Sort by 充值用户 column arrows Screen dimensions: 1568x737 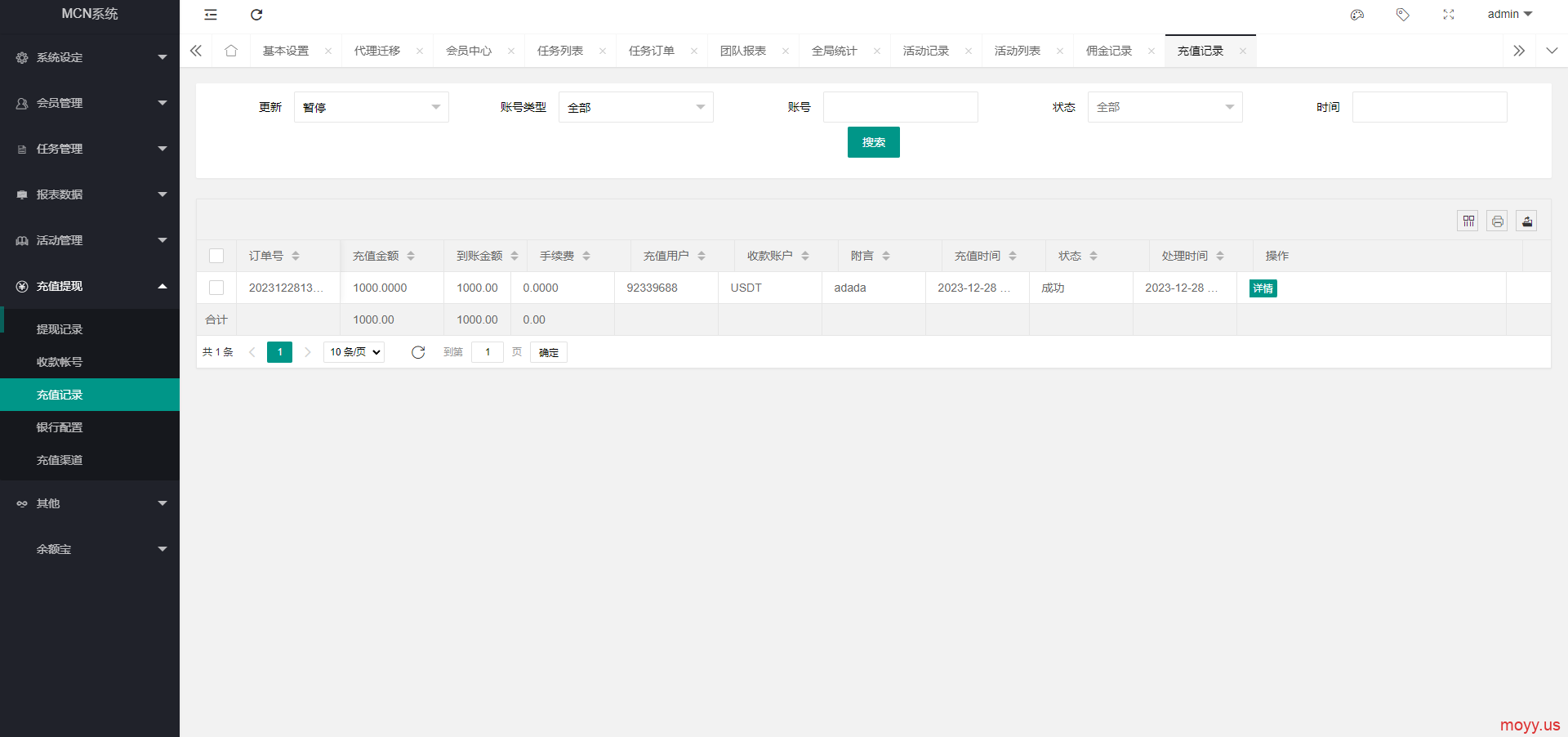coord(702,256)
